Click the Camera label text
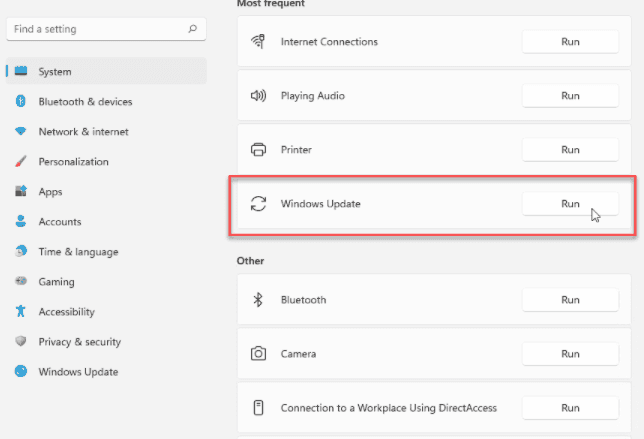Image resolution: width=644 pixels, height=439 pixels. click(298, 354)
